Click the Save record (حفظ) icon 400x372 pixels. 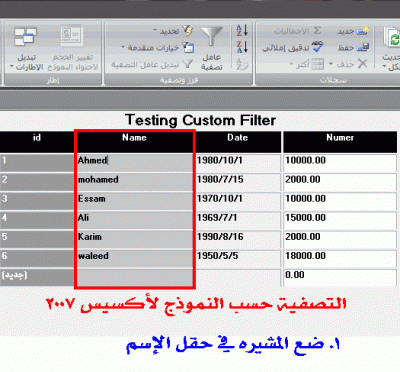[363, 47]
